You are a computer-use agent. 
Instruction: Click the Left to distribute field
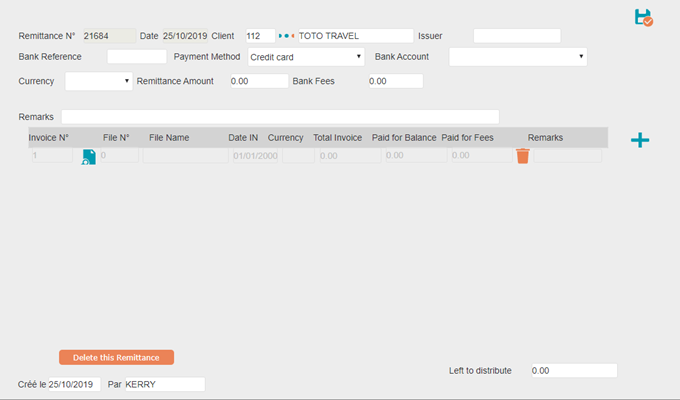point(574,370)
